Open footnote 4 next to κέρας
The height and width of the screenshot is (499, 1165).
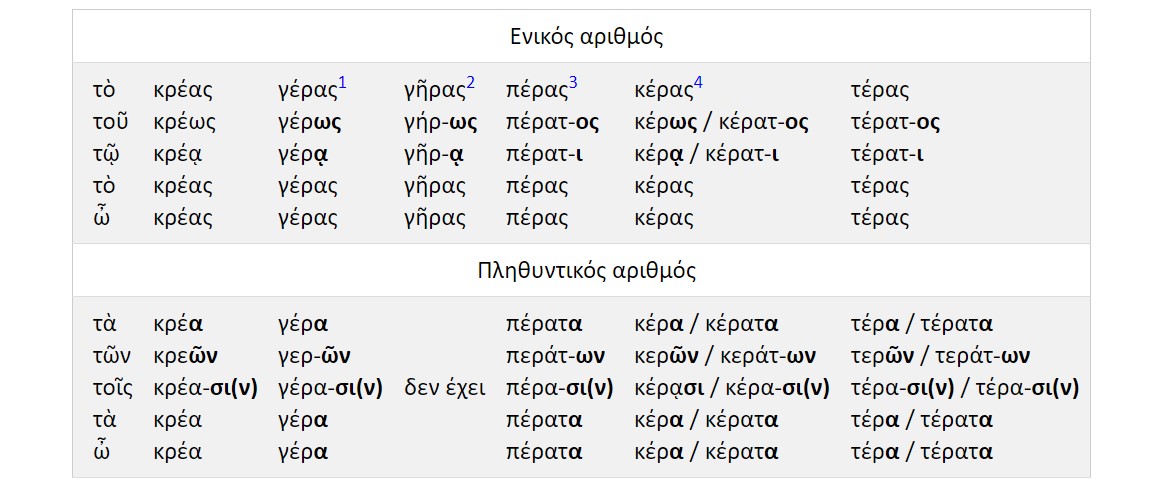coord(698,82)
